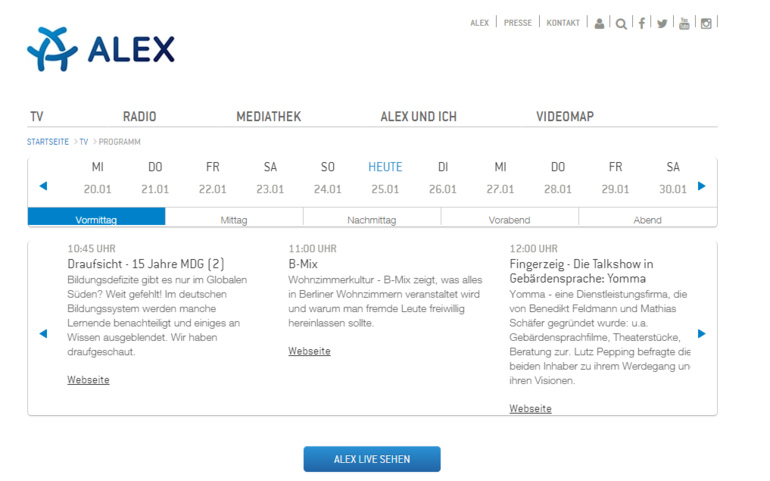Click the 11:00 UHR time label
Screen dimensions: 770x481
312,249
